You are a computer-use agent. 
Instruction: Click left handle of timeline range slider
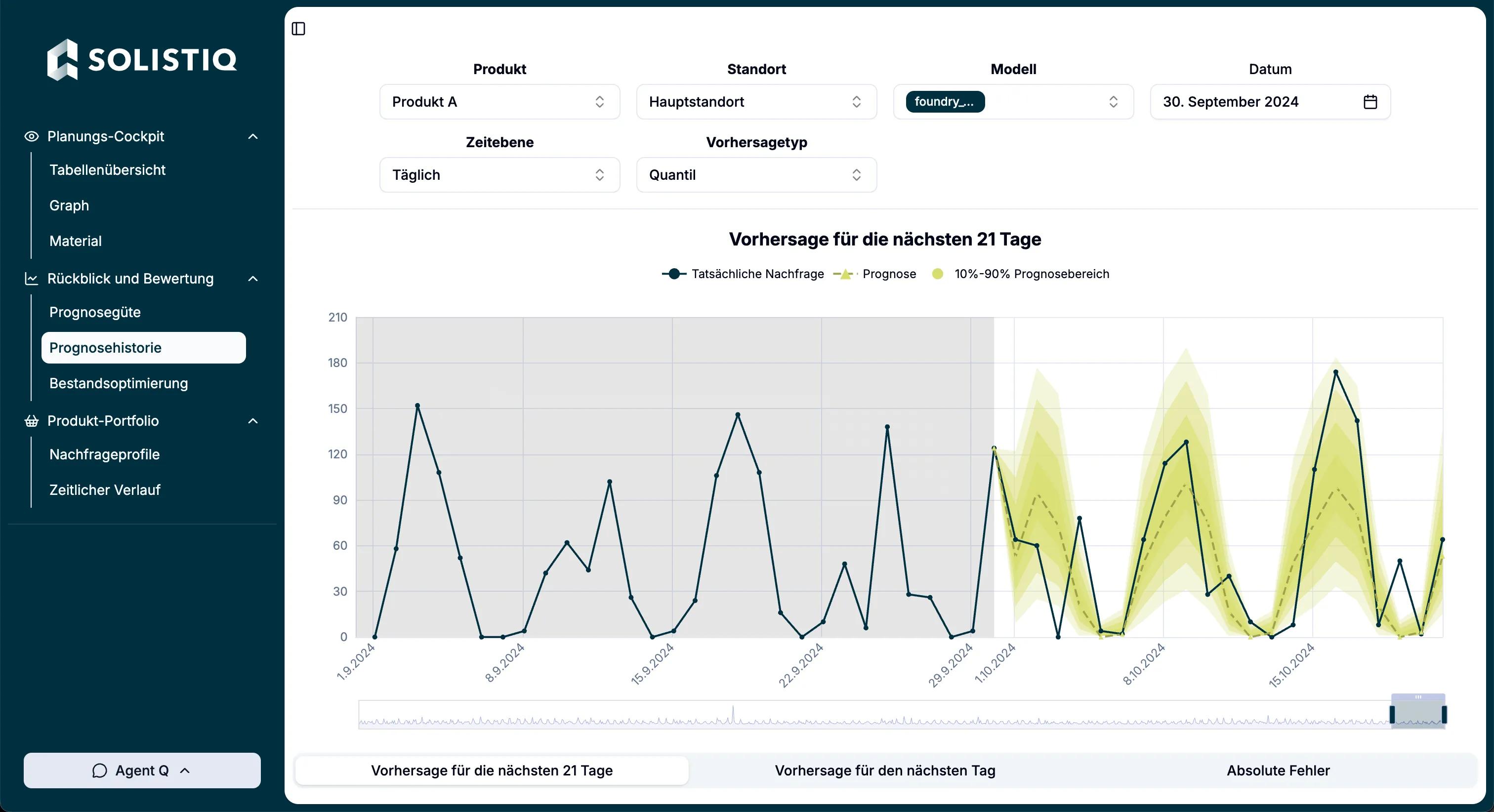tap(1392, 715)
